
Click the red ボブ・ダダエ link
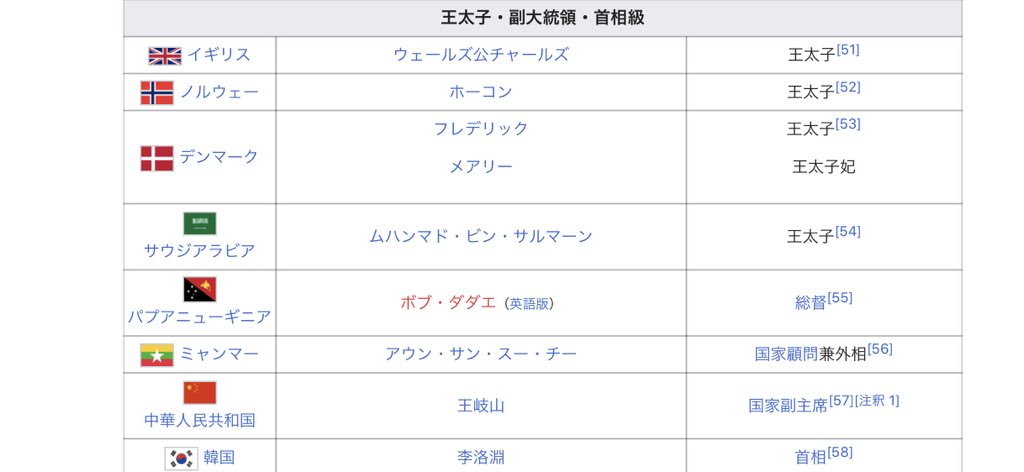(448, 303)
